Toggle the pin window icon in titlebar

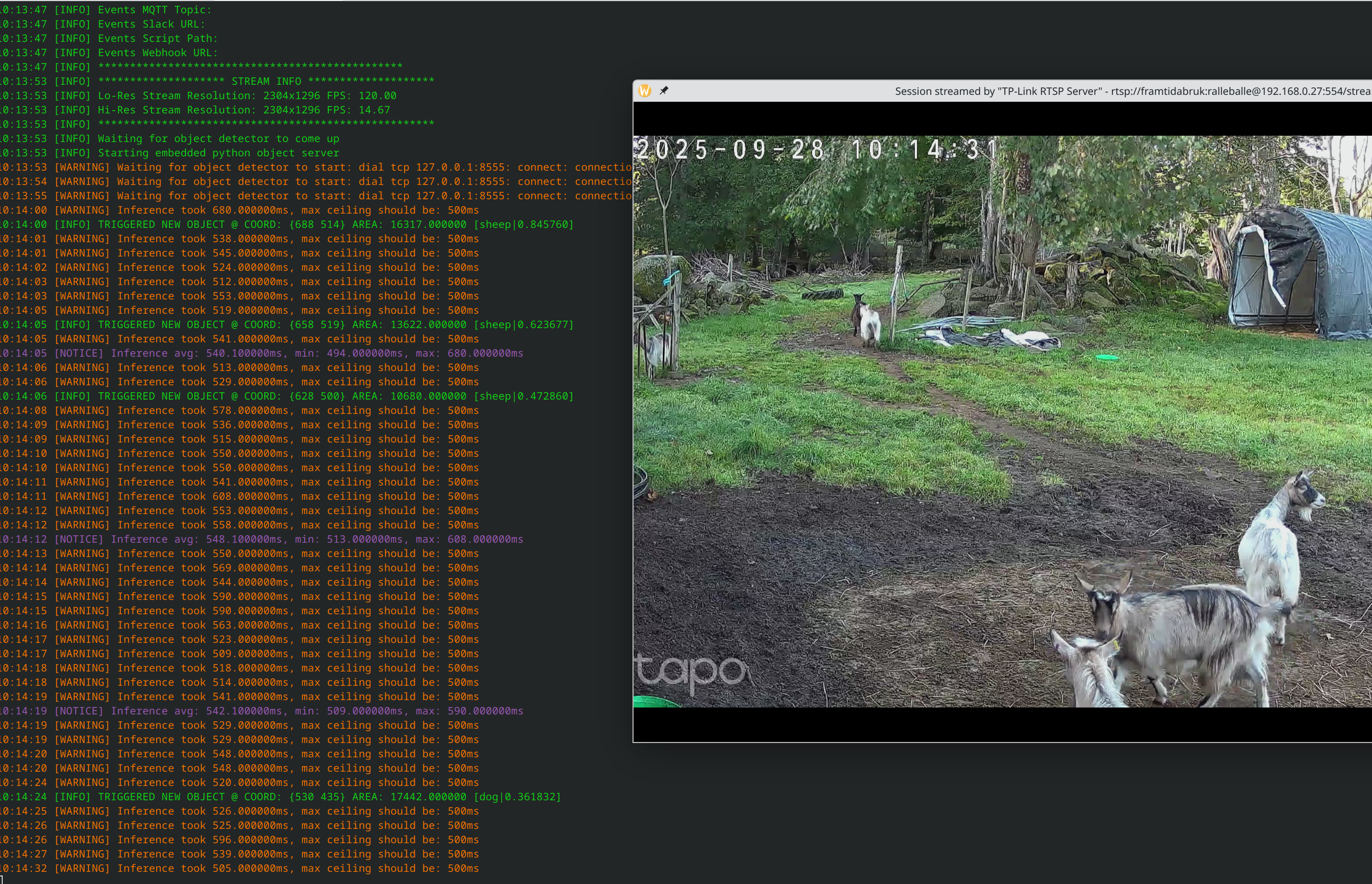664,91
